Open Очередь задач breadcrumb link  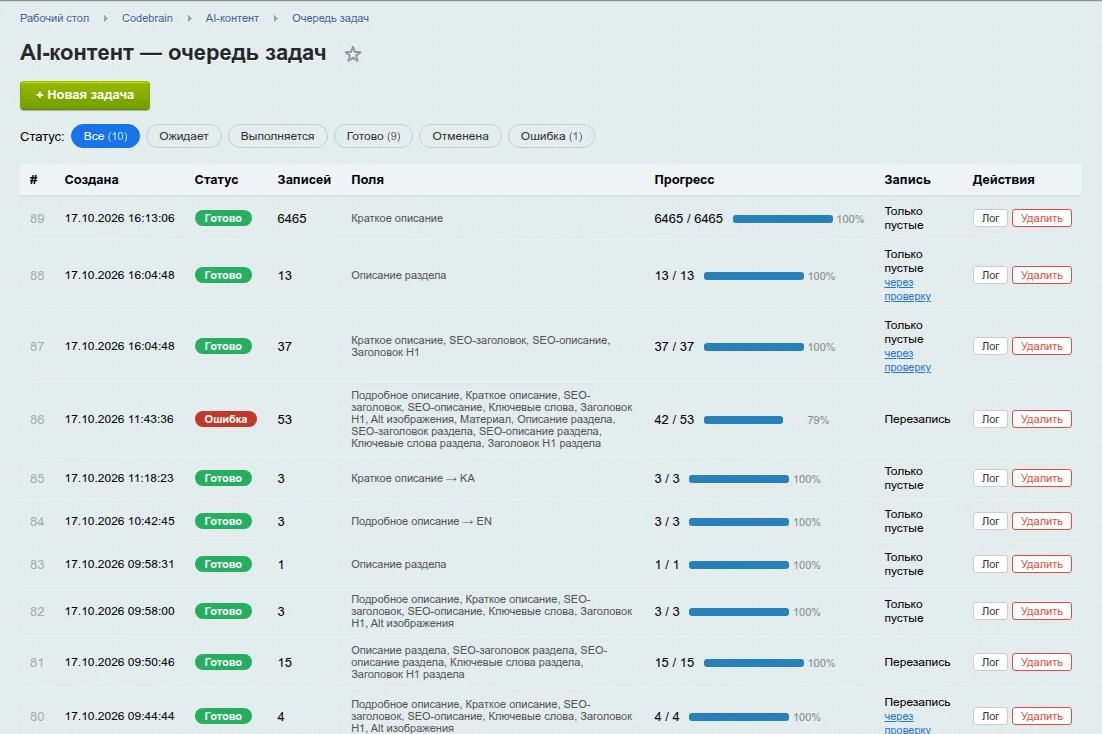330,18
